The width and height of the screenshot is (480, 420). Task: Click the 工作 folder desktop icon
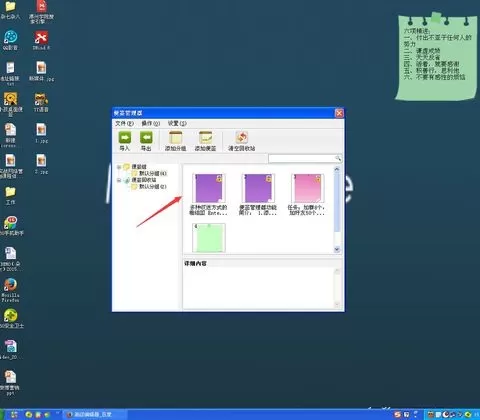[x=10, y=192]
